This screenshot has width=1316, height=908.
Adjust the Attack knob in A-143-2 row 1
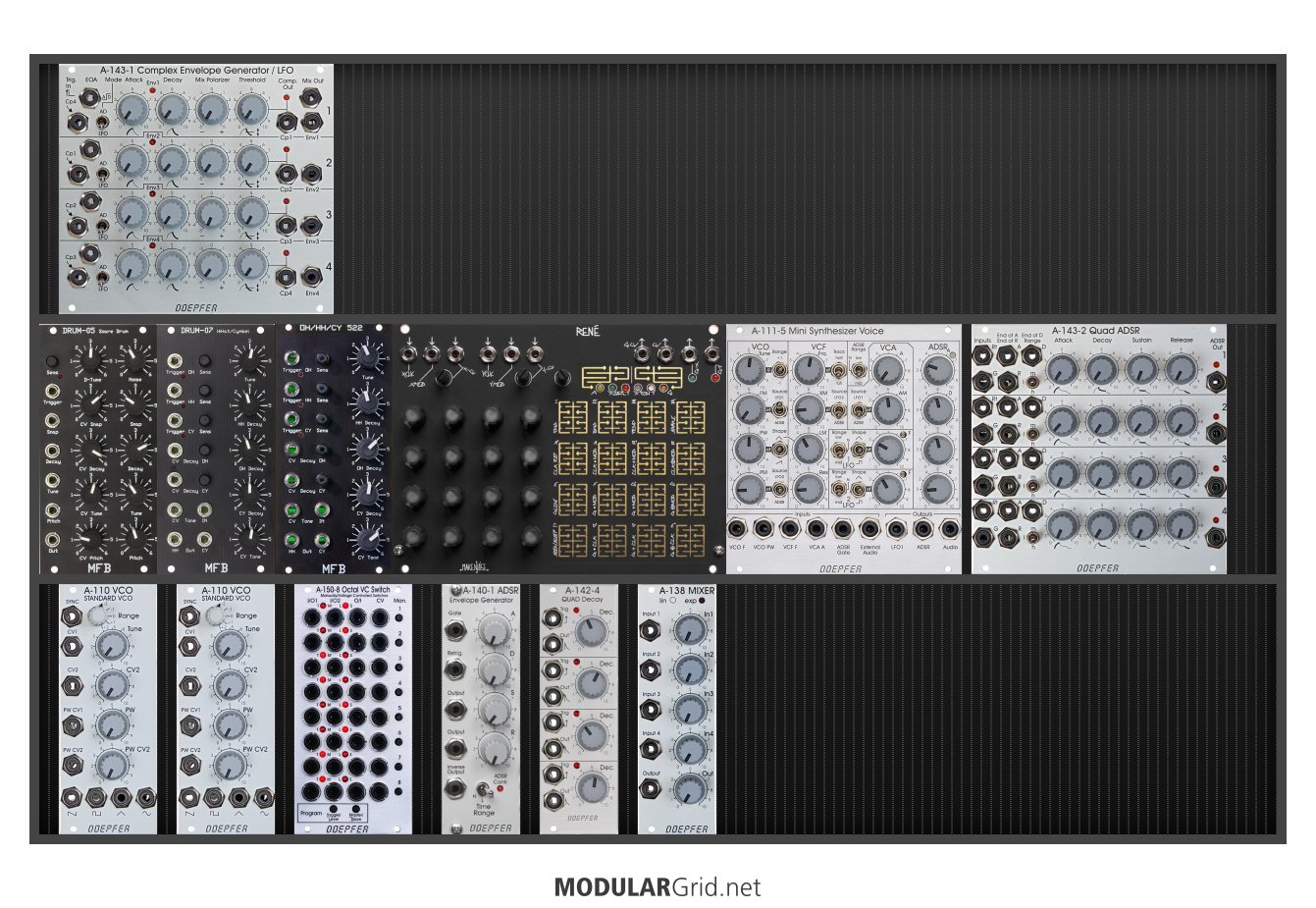tap(1061, 369)
